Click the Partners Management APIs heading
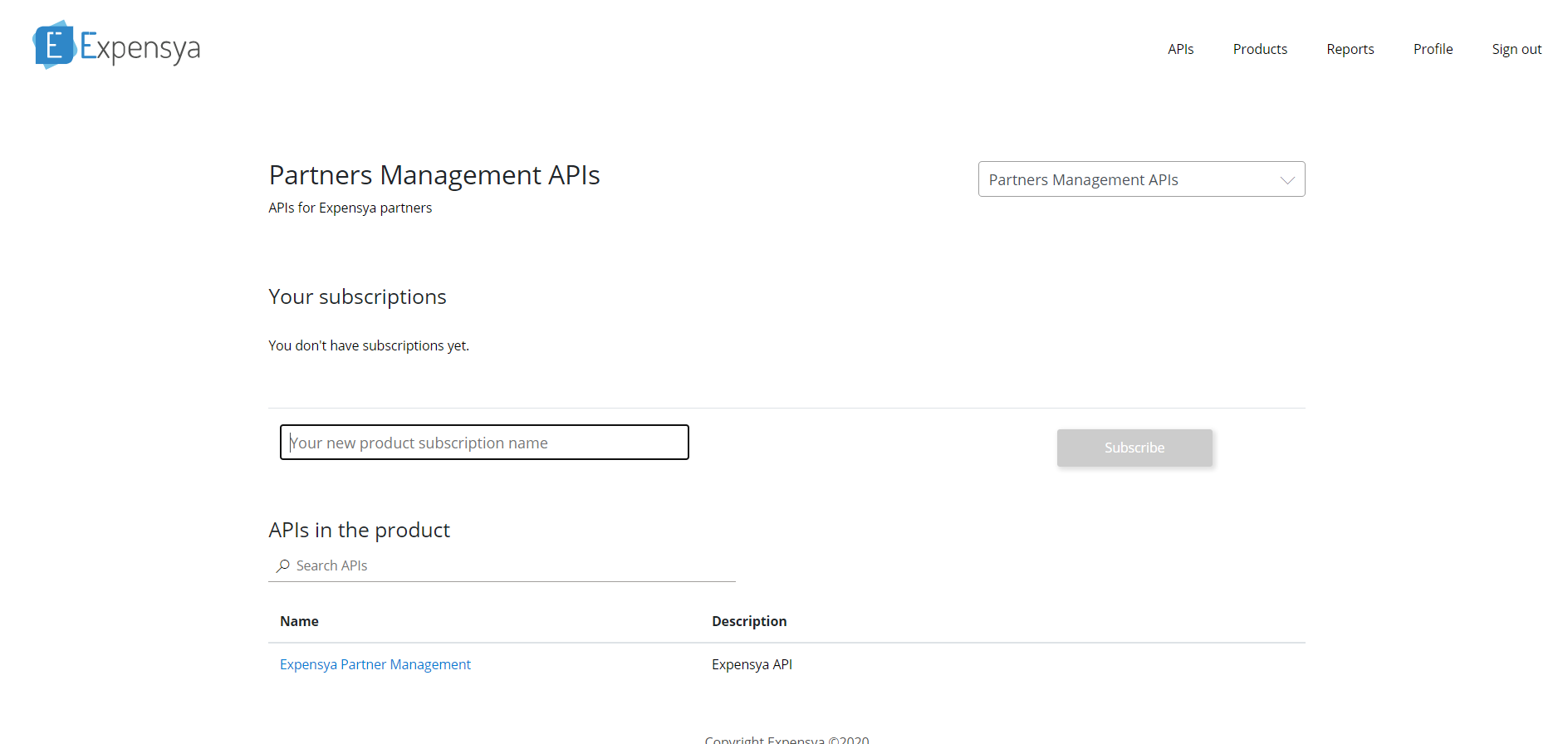This screenshot has width=1568, height=744. (x=434, y=175)
